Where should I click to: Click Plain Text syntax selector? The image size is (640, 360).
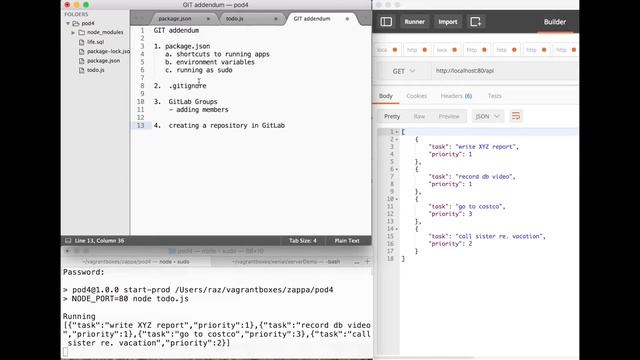pos(347,240)
